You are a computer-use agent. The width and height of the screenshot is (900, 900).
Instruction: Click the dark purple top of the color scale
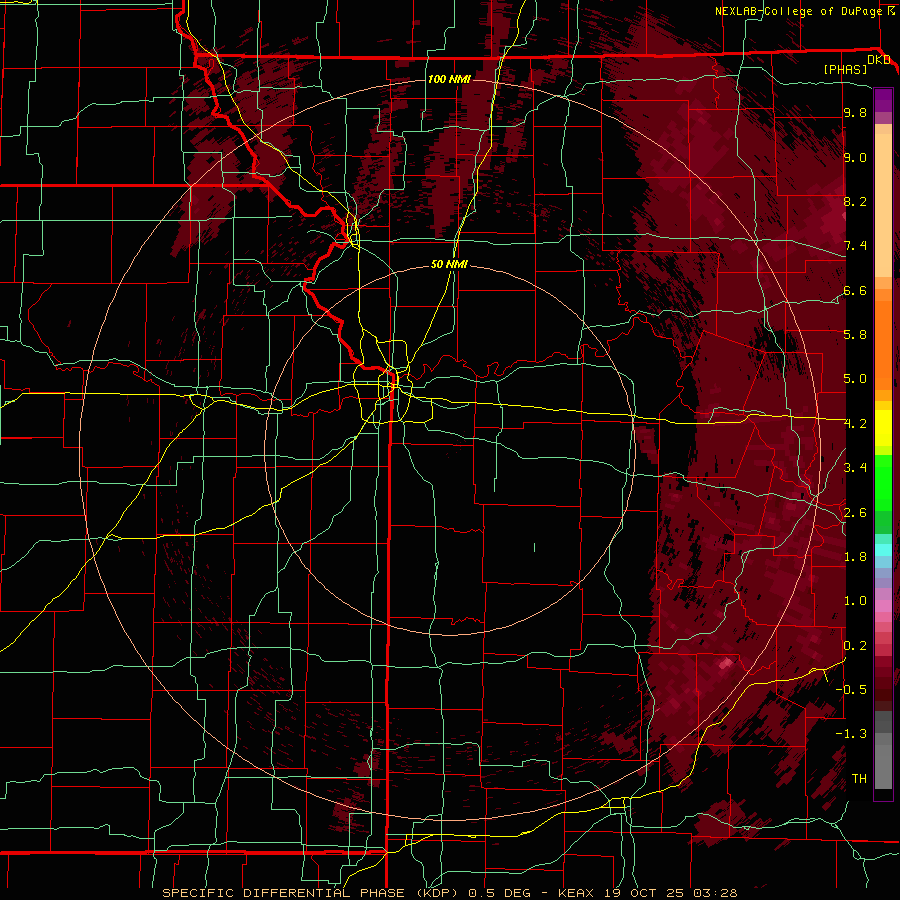click(883, 99)
